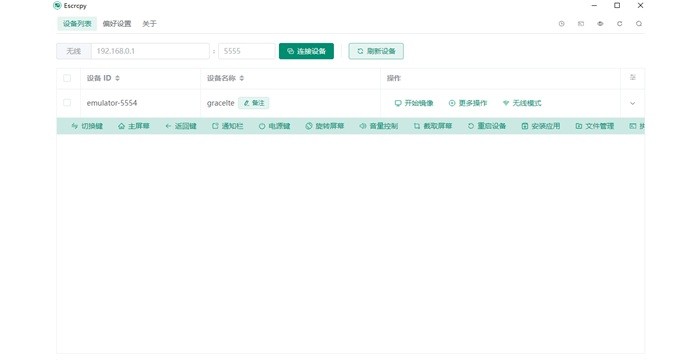
Task: Click the gracelte device name text
Action: pyautogui.click(x=221, y=103)
